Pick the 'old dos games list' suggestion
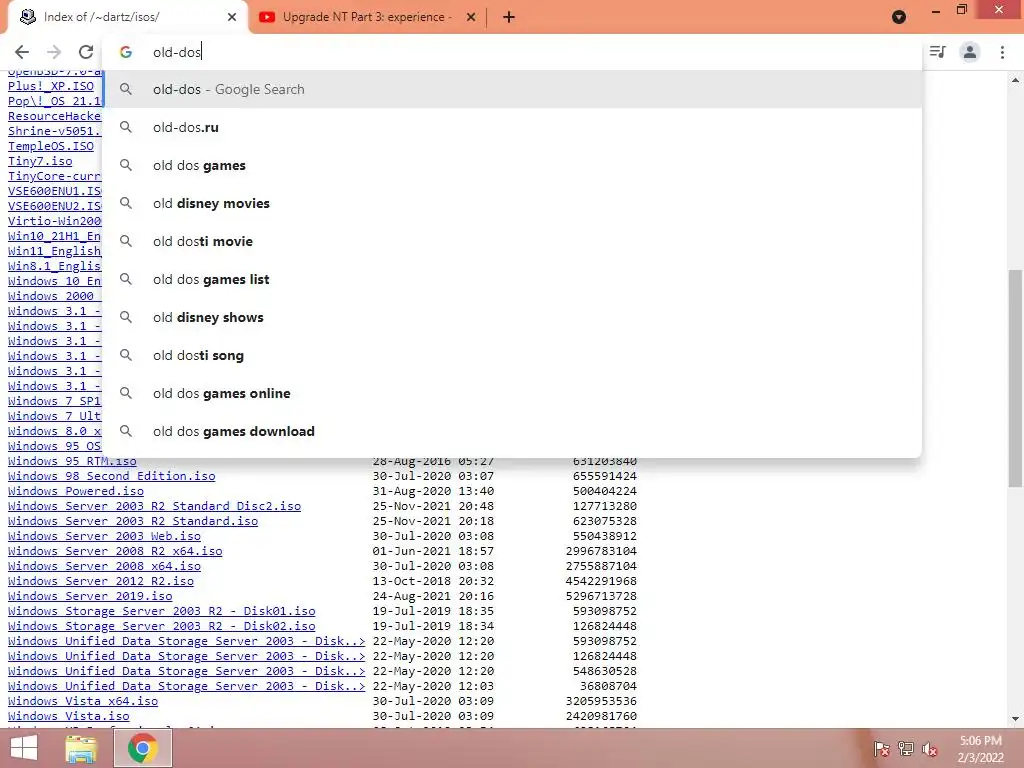1024x768 pixels. point(513,280)
